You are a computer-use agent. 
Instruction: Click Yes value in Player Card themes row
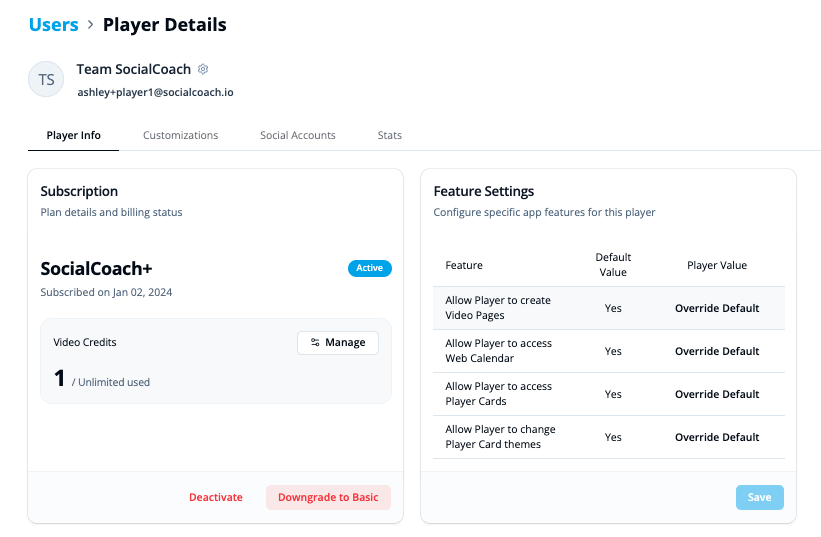pyautogui.click(x=613, y=437)
